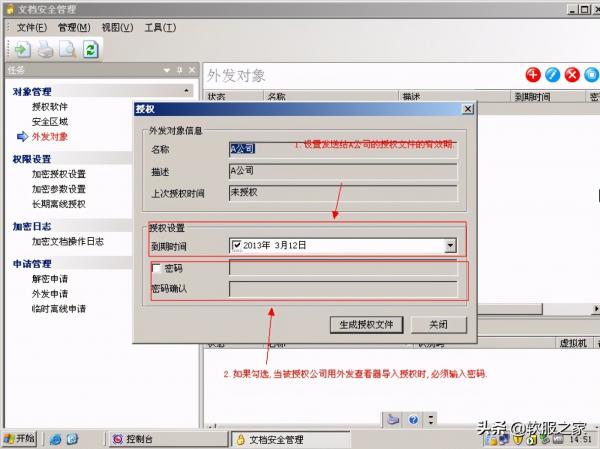Viewport: 600px width, 449px height.
Task: Open 长期离线授权 item
Action: (x=59, y=204)
